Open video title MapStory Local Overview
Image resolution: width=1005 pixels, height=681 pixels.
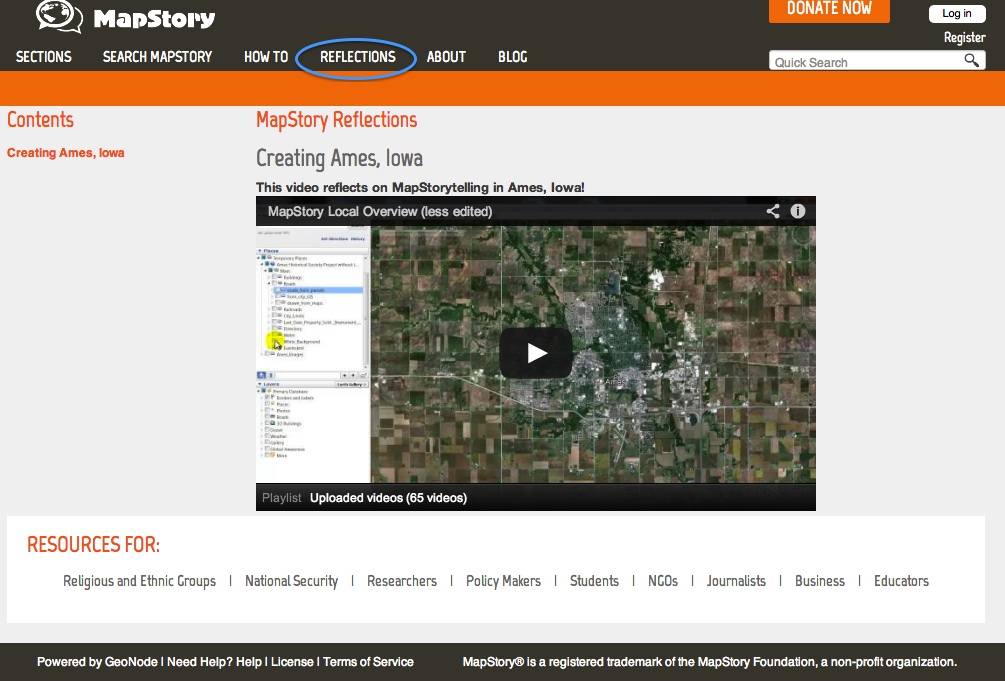pos(380,212)
